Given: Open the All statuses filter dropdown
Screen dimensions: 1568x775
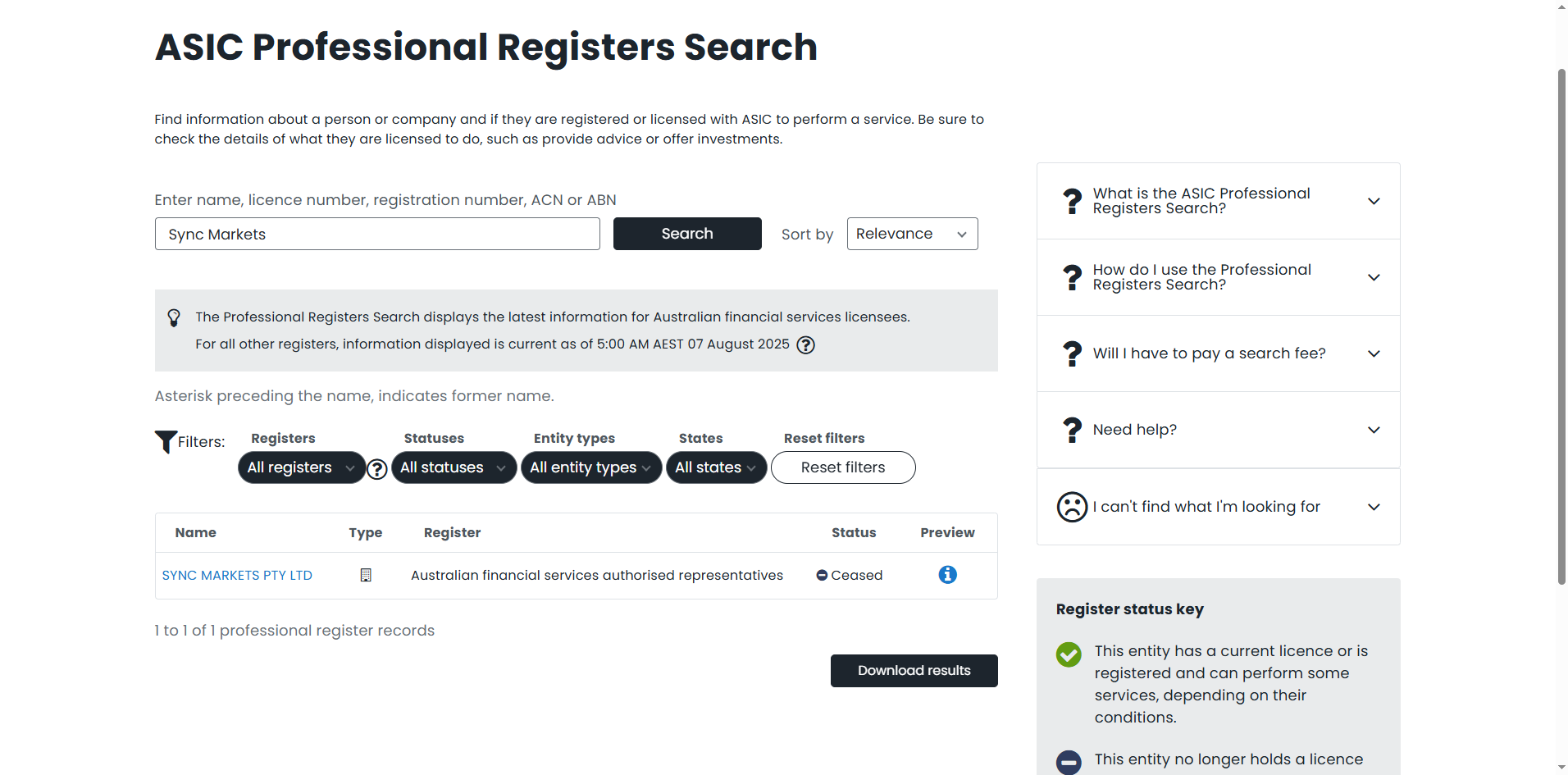Looking at the screenshot, I should 454,467.
